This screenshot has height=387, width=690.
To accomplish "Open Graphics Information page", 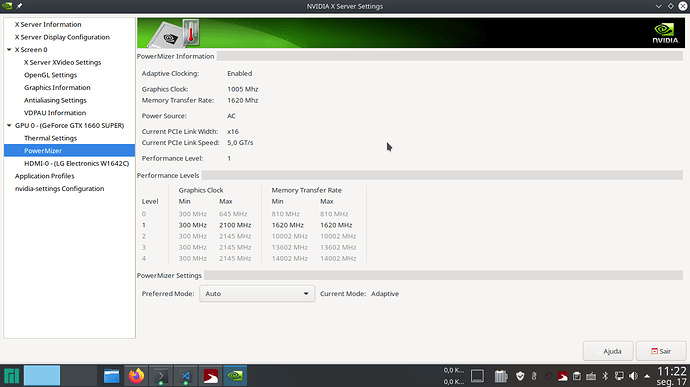I will (x=57, y=88).
